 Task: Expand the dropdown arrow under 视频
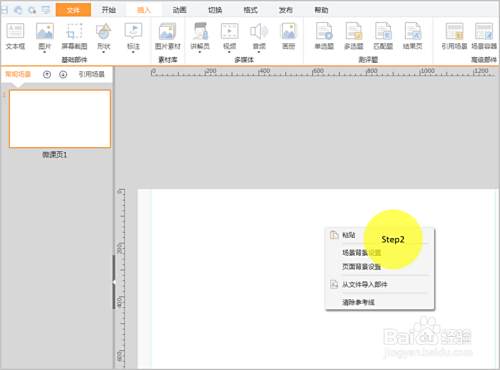(x=230, y=52)
